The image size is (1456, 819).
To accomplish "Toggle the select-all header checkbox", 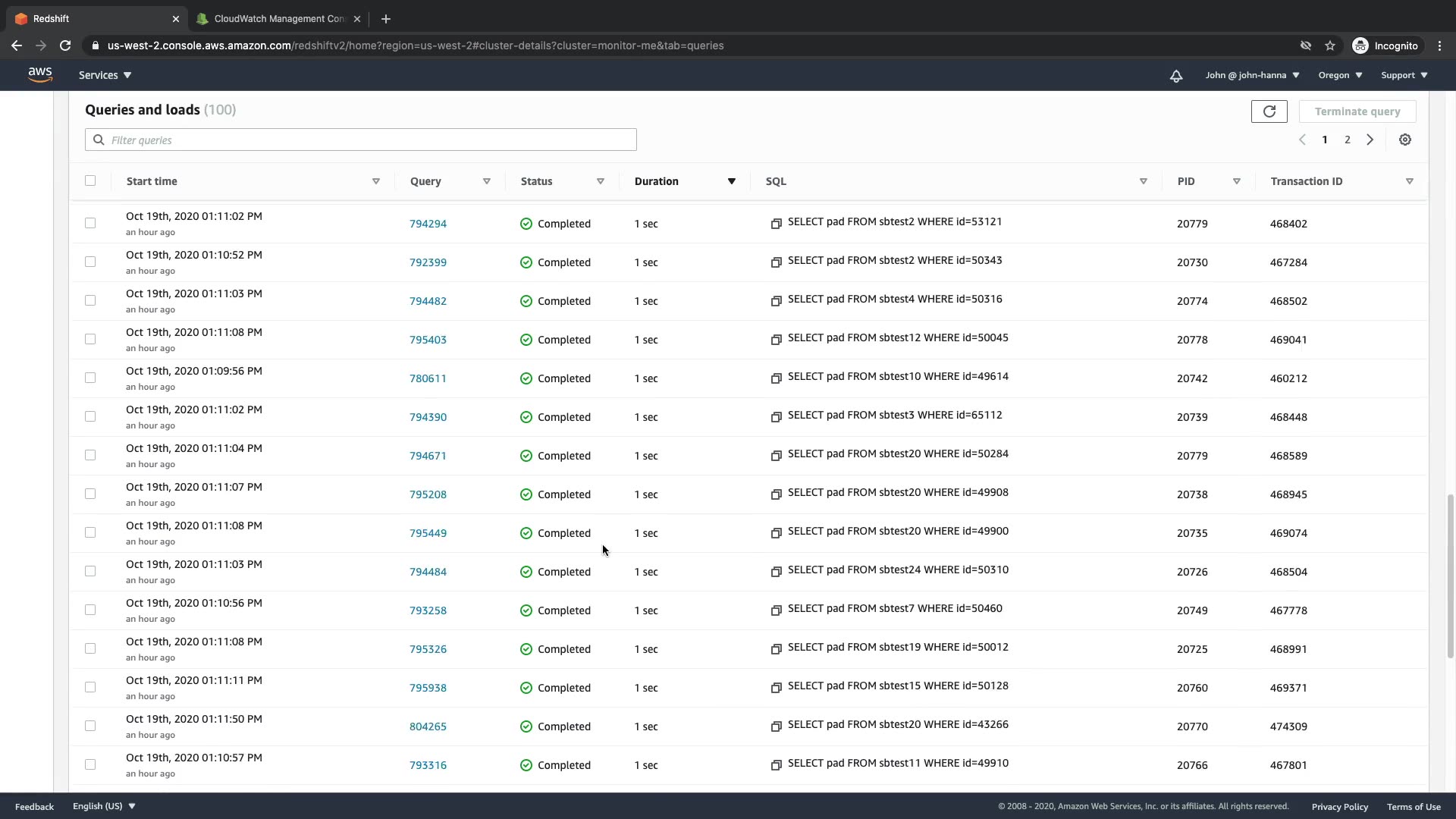I will 90,180.
